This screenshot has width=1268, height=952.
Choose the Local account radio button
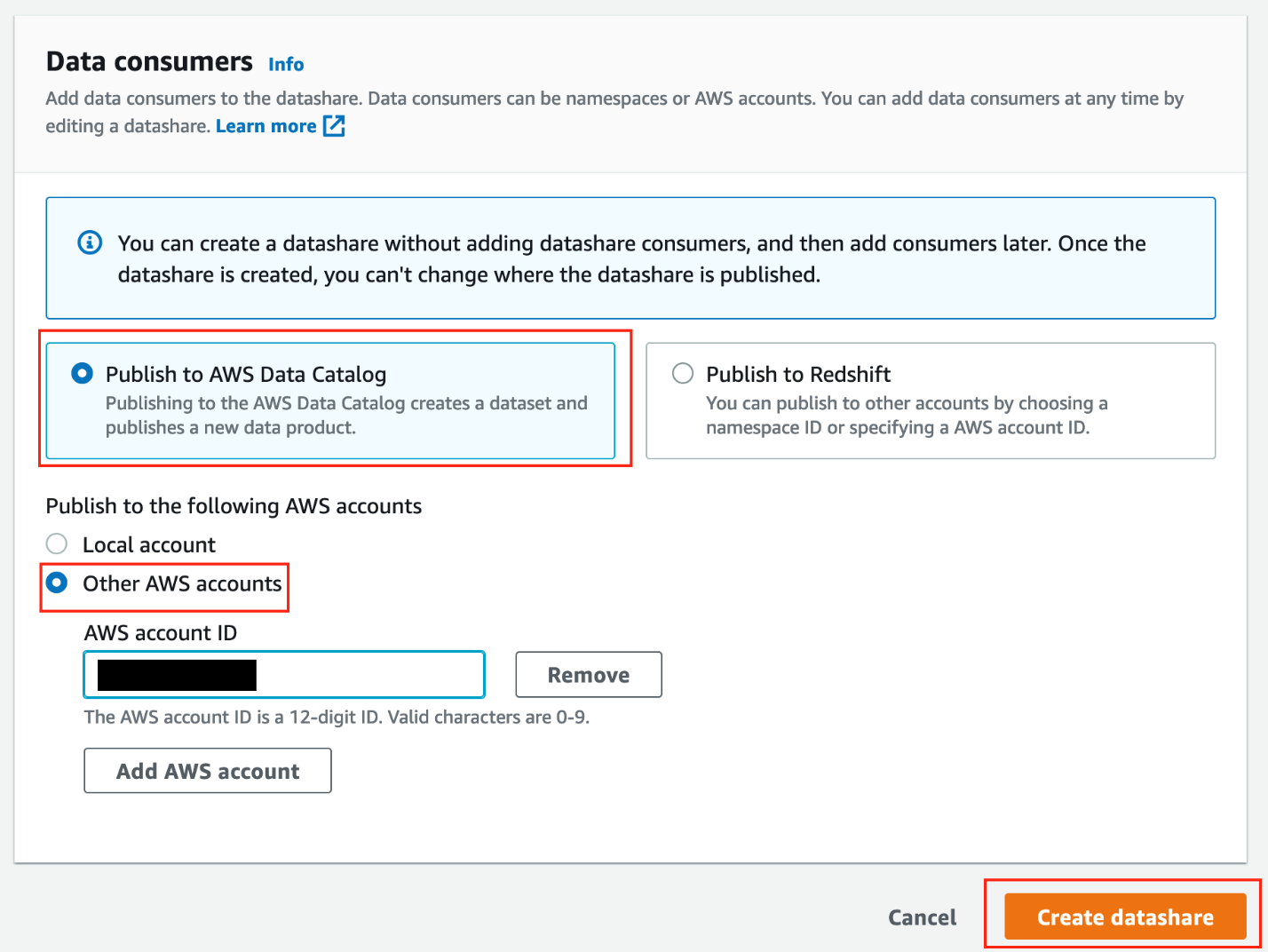point(57,543)
